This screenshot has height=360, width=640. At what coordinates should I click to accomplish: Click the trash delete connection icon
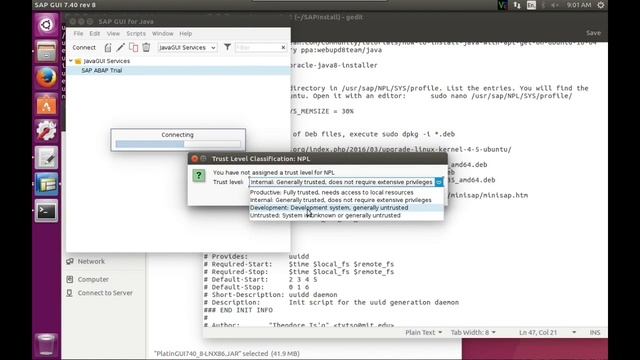146,47
